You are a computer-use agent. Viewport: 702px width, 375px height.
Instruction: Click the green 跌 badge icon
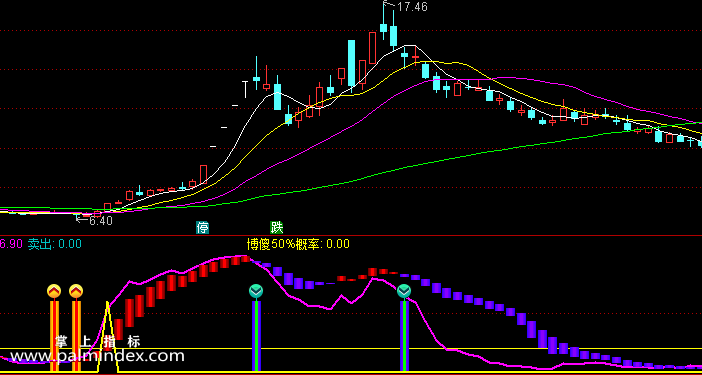pos(277,228)
